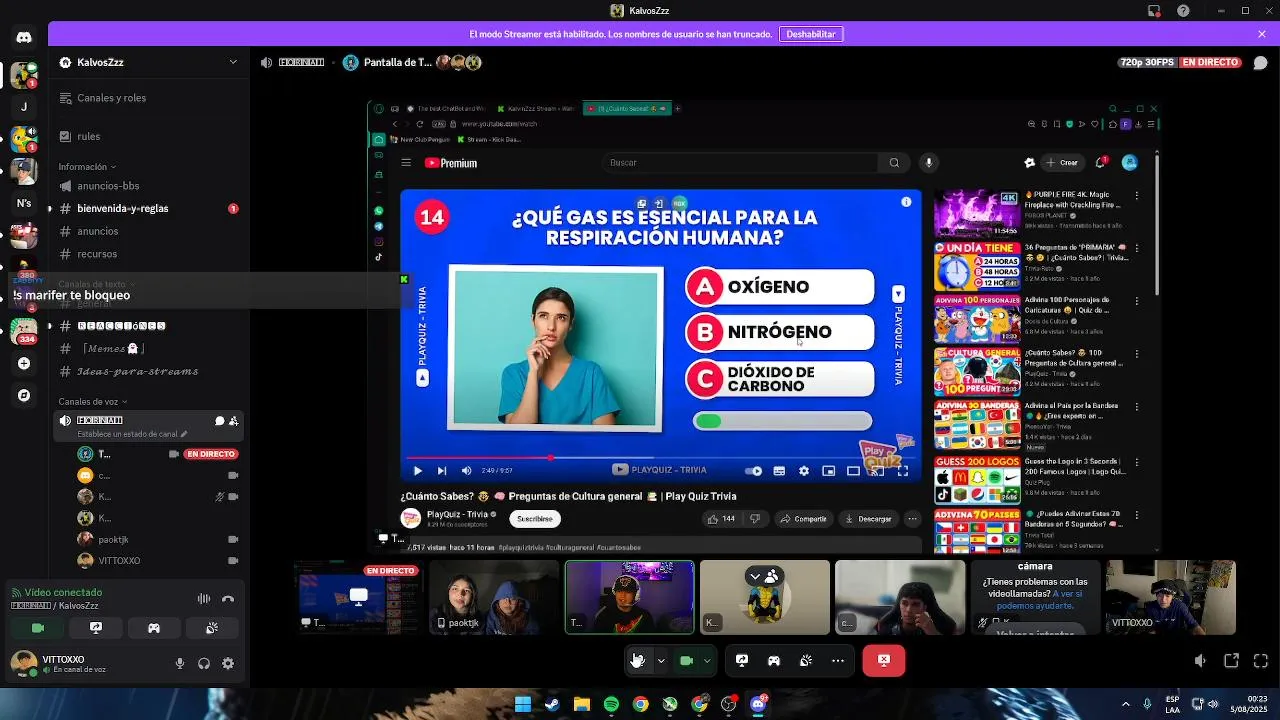Open noise suppression waveform icon
The height and width of the screenshot is (720, 1280).
pyautogui.click(x=204, y=599)
